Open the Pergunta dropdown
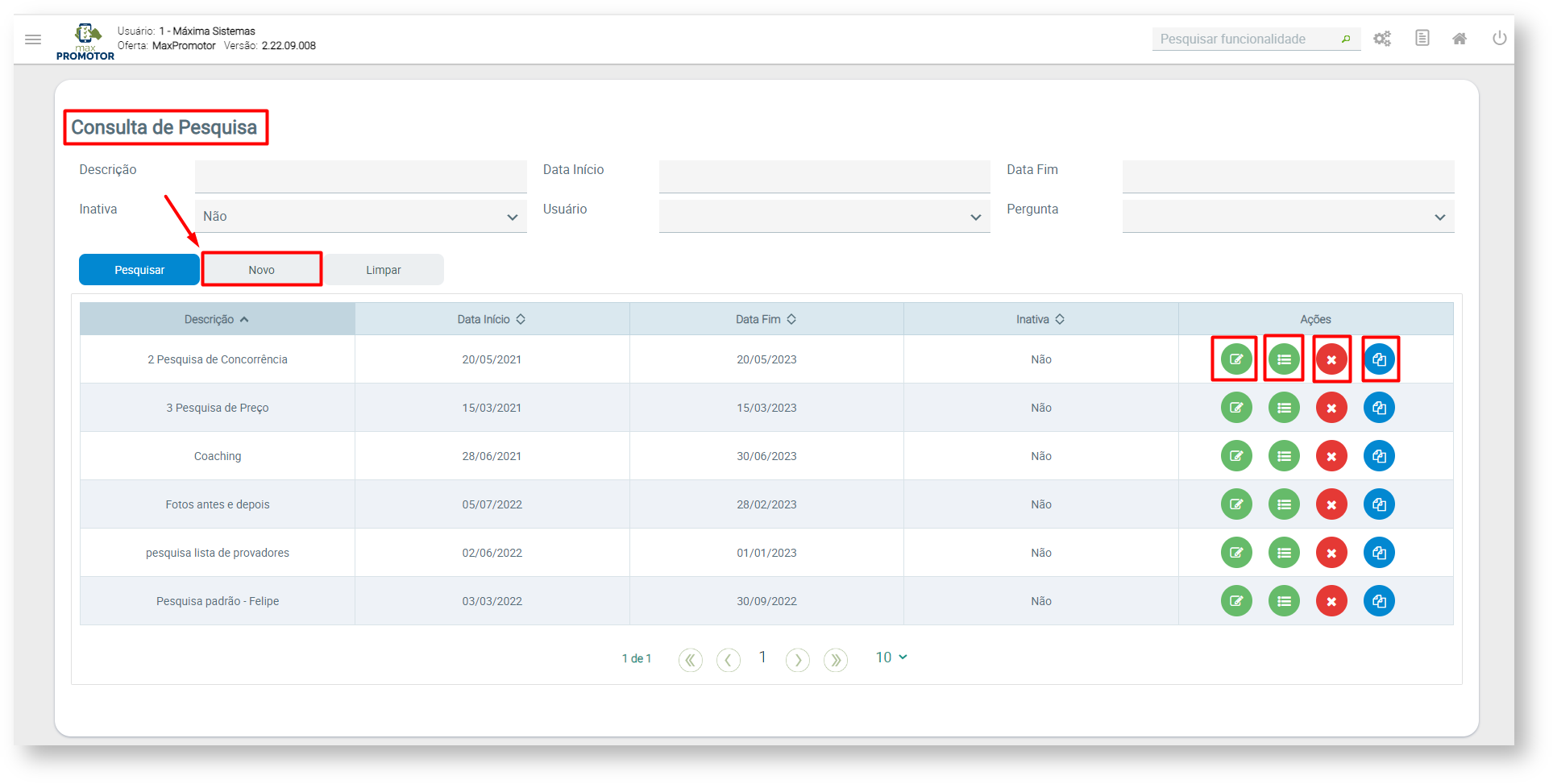 coord(1287,217)
